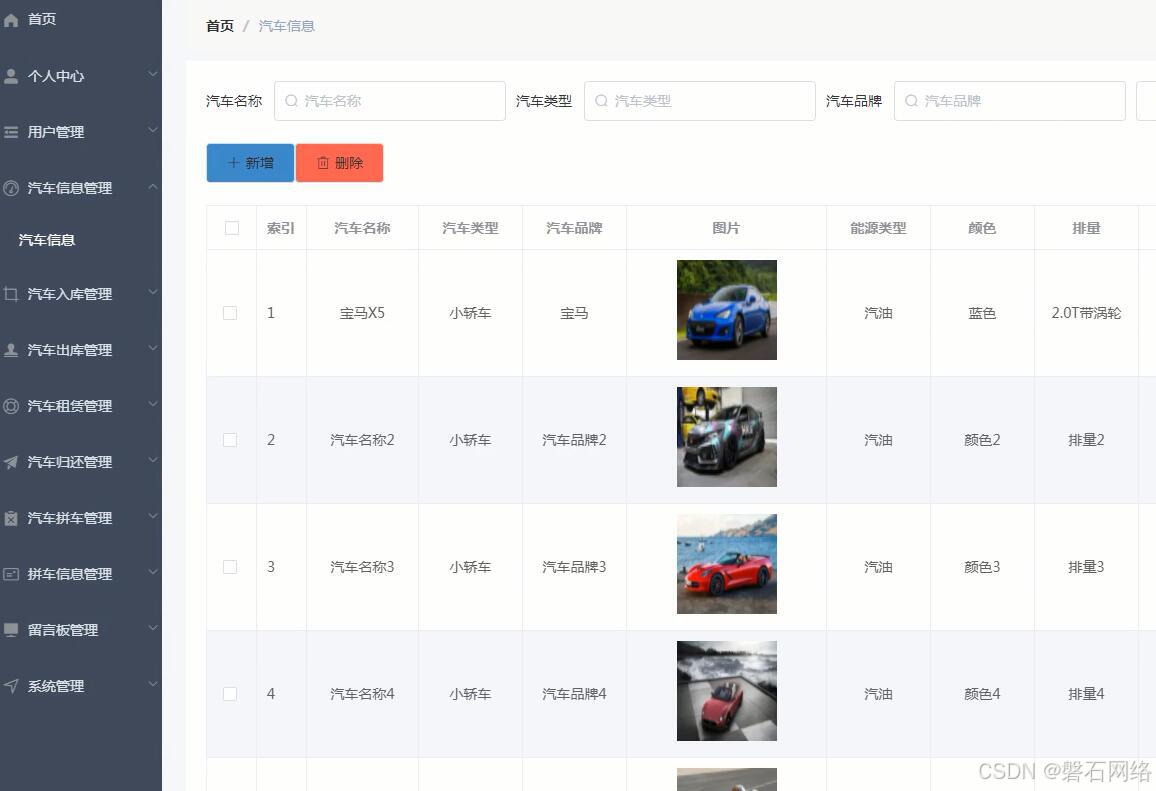This screenshot has height=791, width=1156.
Task: Check the checkbox for row 宝马X5
Action: pos(230,313)
